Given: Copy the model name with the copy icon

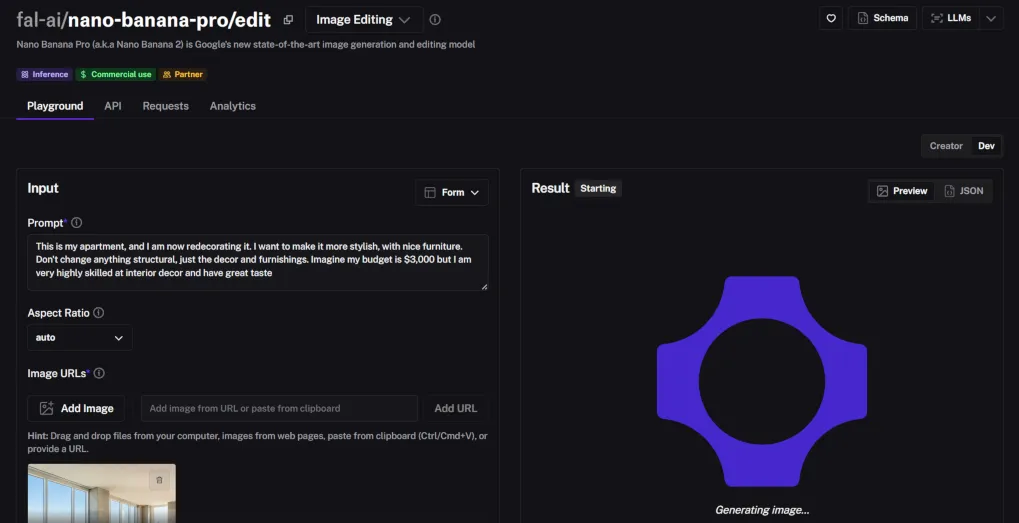Looking at the screenshot, I should coord(288,20).
